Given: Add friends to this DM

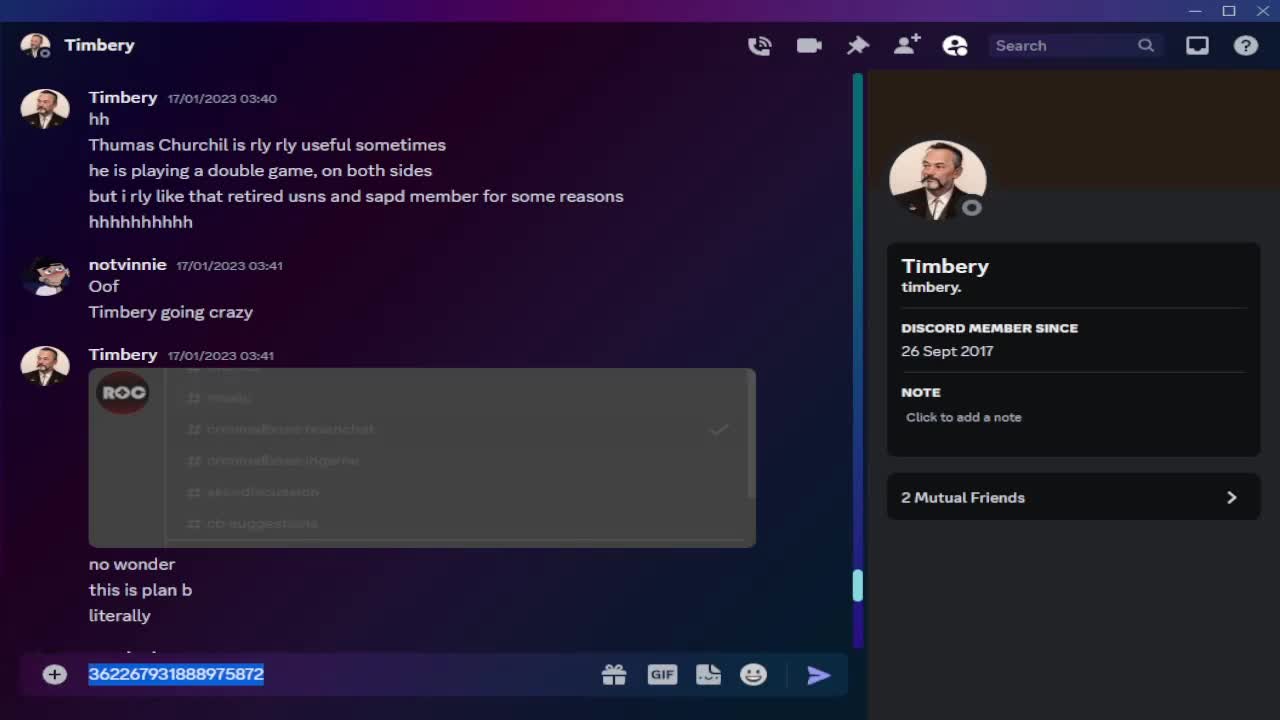Looking at the screenshot, I should coord(907,45).
